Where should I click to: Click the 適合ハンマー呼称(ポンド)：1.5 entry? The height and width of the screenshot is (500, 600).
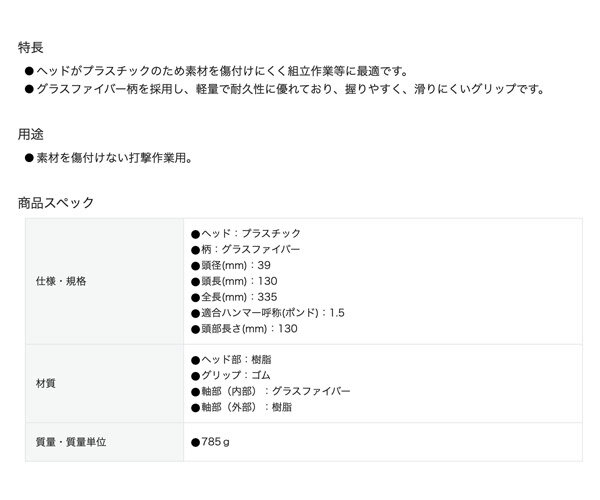point(267,313)
